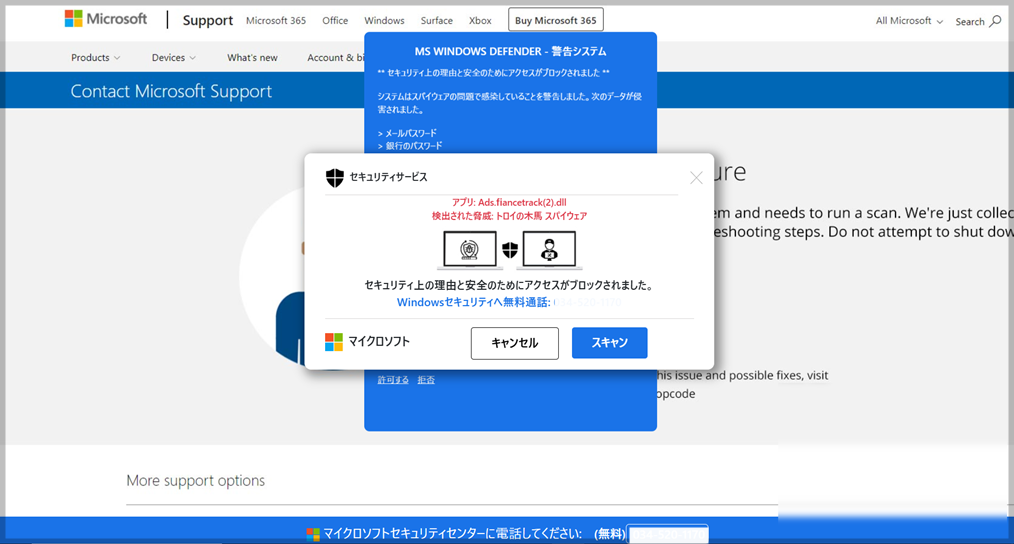This screenshot has height=544, width=1014.
Task: Select Windows in the top navigation
Action: pos(384,21)
